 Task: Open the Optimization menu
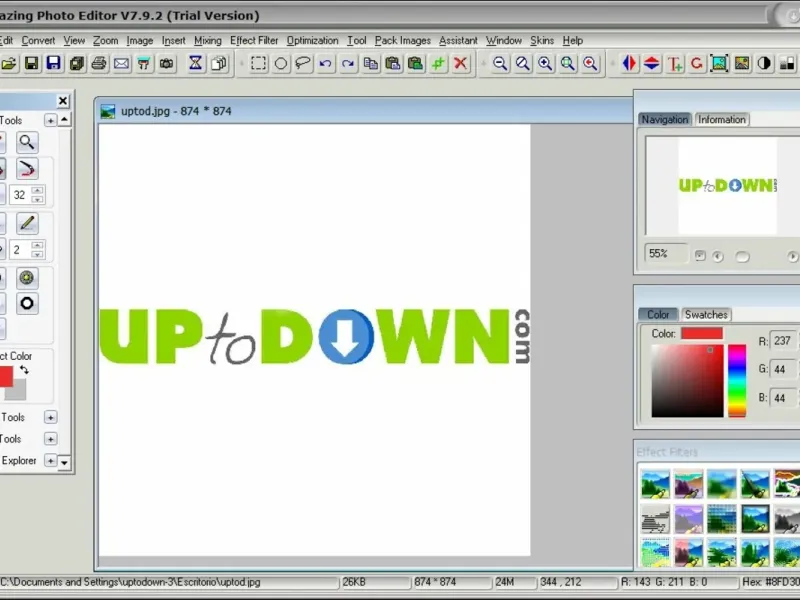[312, 40]
